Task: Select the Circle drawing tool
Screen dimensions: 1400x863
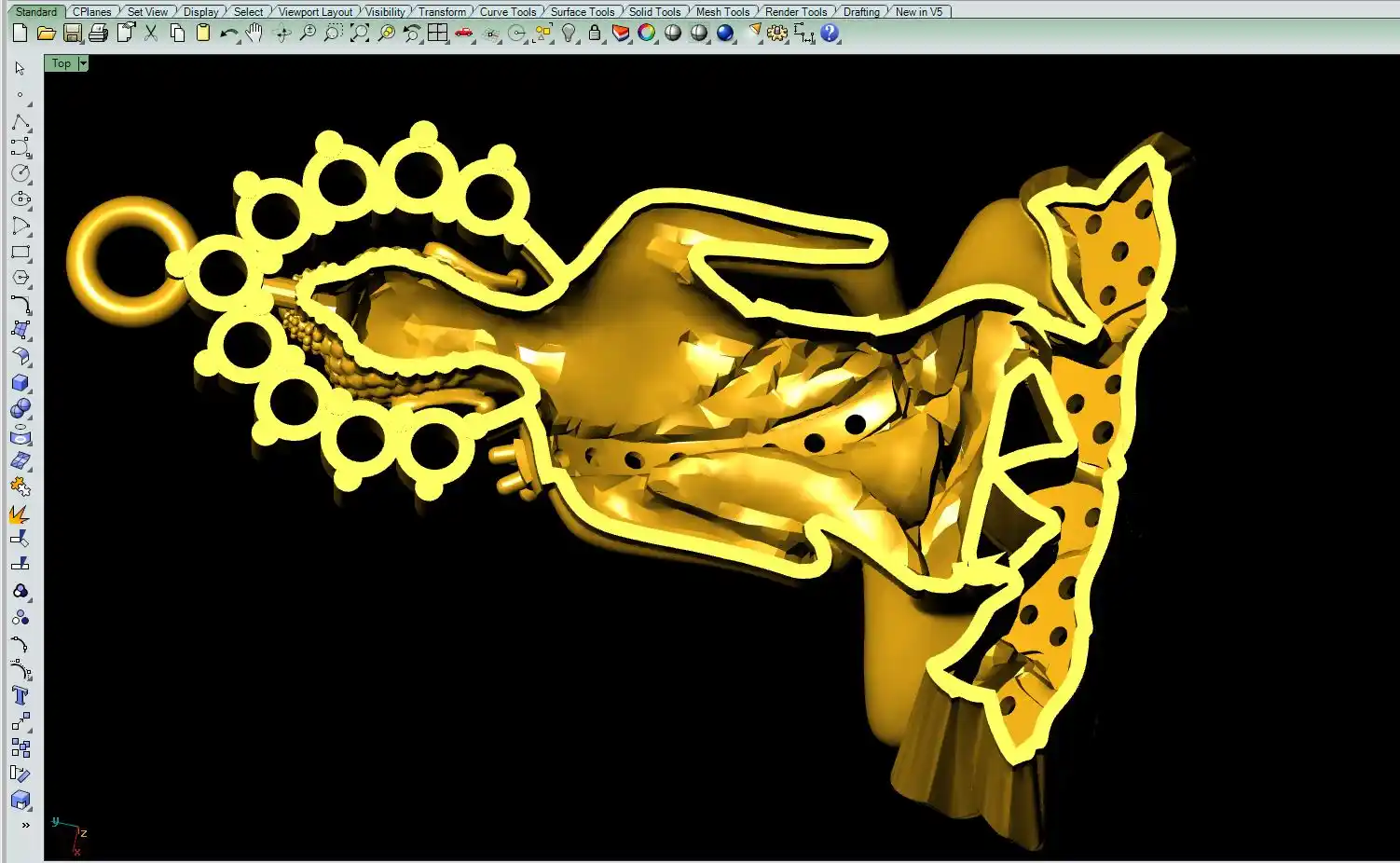Action: click(x=21, y=173)
